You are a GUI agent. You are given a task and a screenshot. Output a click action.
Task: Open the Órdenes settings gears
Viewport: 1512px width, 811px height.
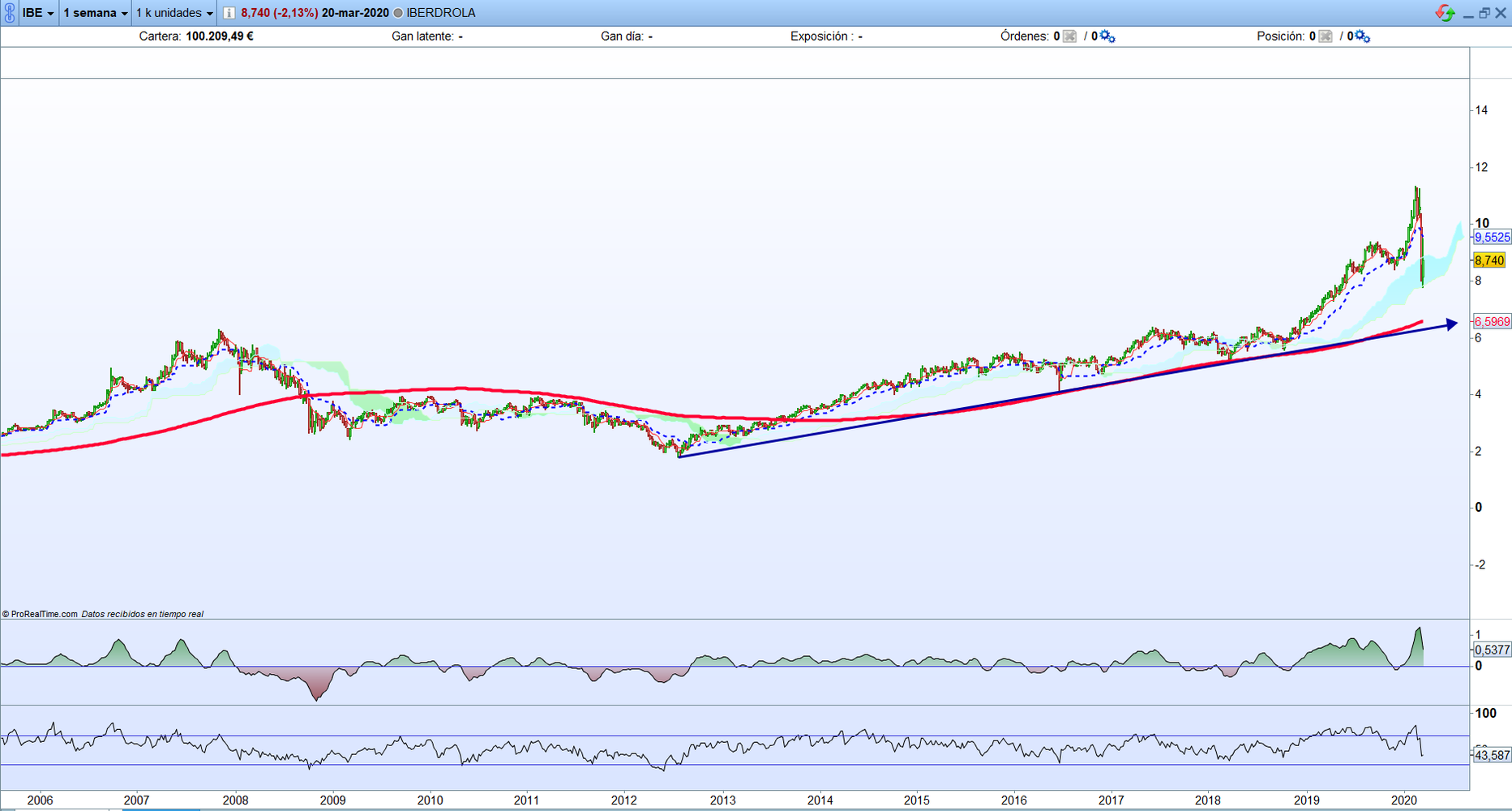point(1107,36)
